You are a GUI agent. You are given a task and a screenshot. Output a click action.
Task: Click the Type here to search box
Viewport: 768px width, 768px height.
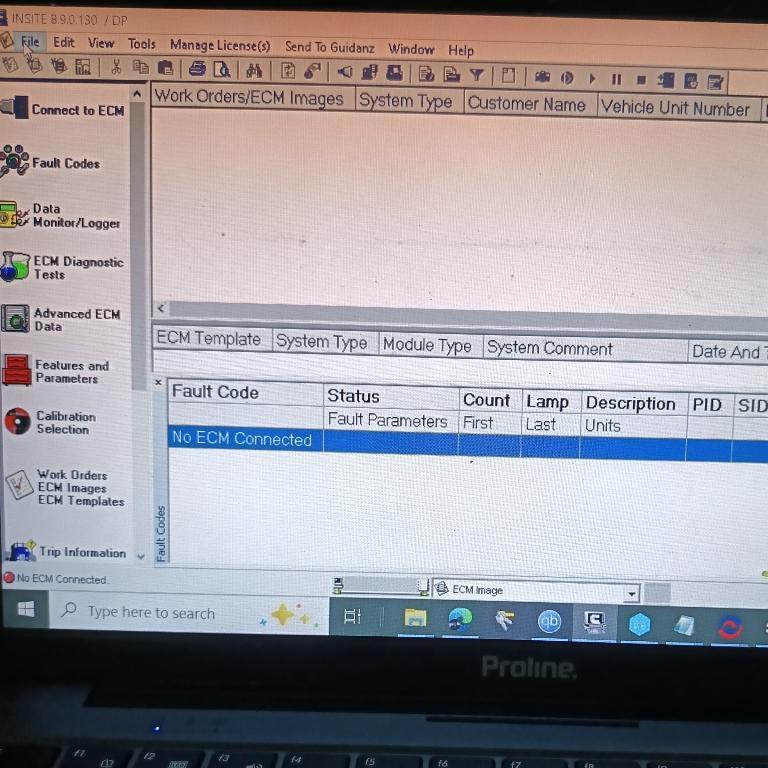click(189, 613)
